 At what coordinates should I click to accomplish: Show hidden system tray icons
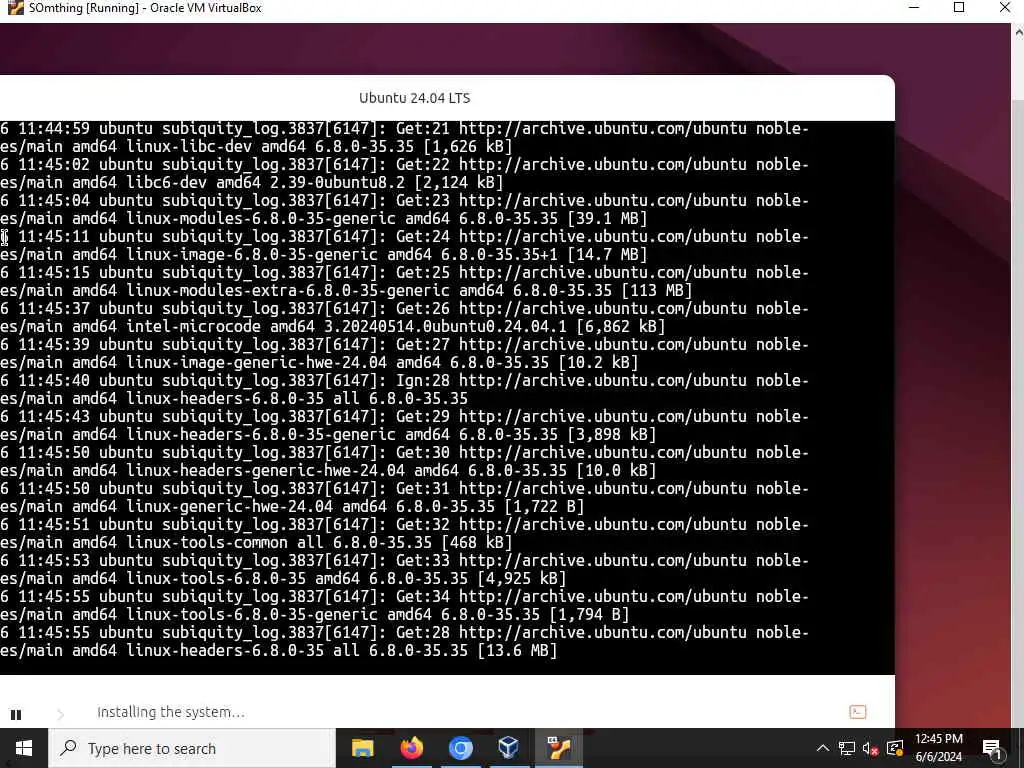[823, 748]
